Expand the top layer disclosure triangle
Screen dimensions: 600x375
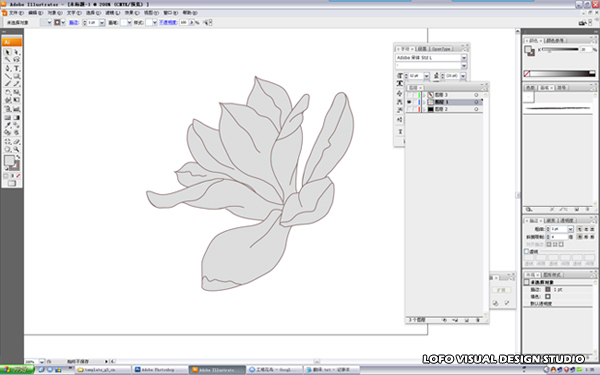coord(424,95)
